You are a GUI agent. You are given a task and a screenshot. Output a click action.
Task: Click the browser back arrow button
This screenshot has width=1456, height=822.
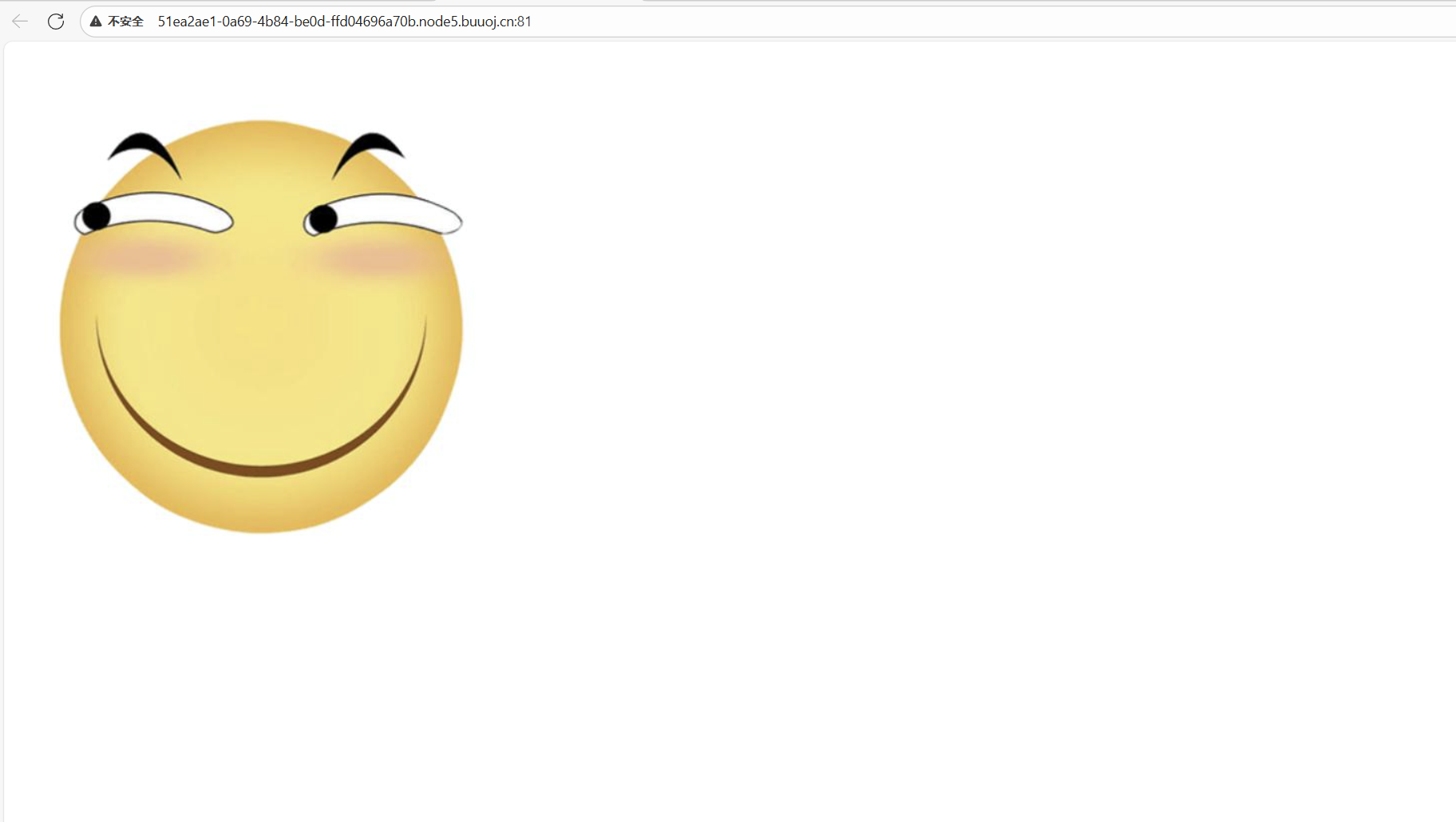point(20,22)
